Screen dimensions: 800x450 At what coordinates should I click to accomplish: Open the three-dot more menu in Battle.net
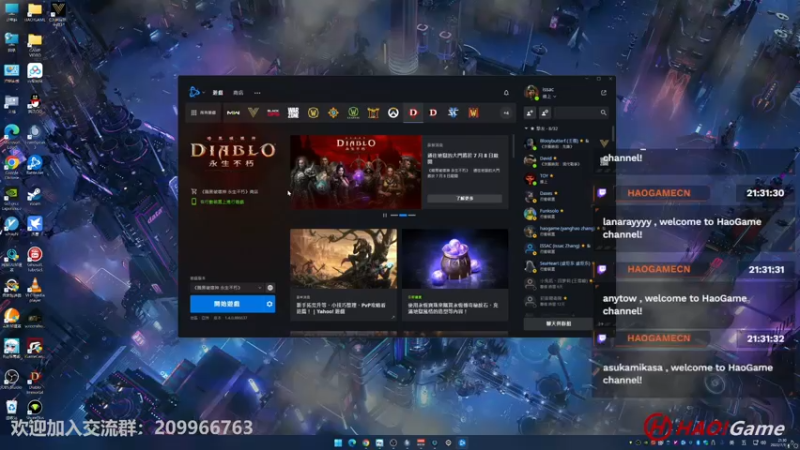click(257, 93)
